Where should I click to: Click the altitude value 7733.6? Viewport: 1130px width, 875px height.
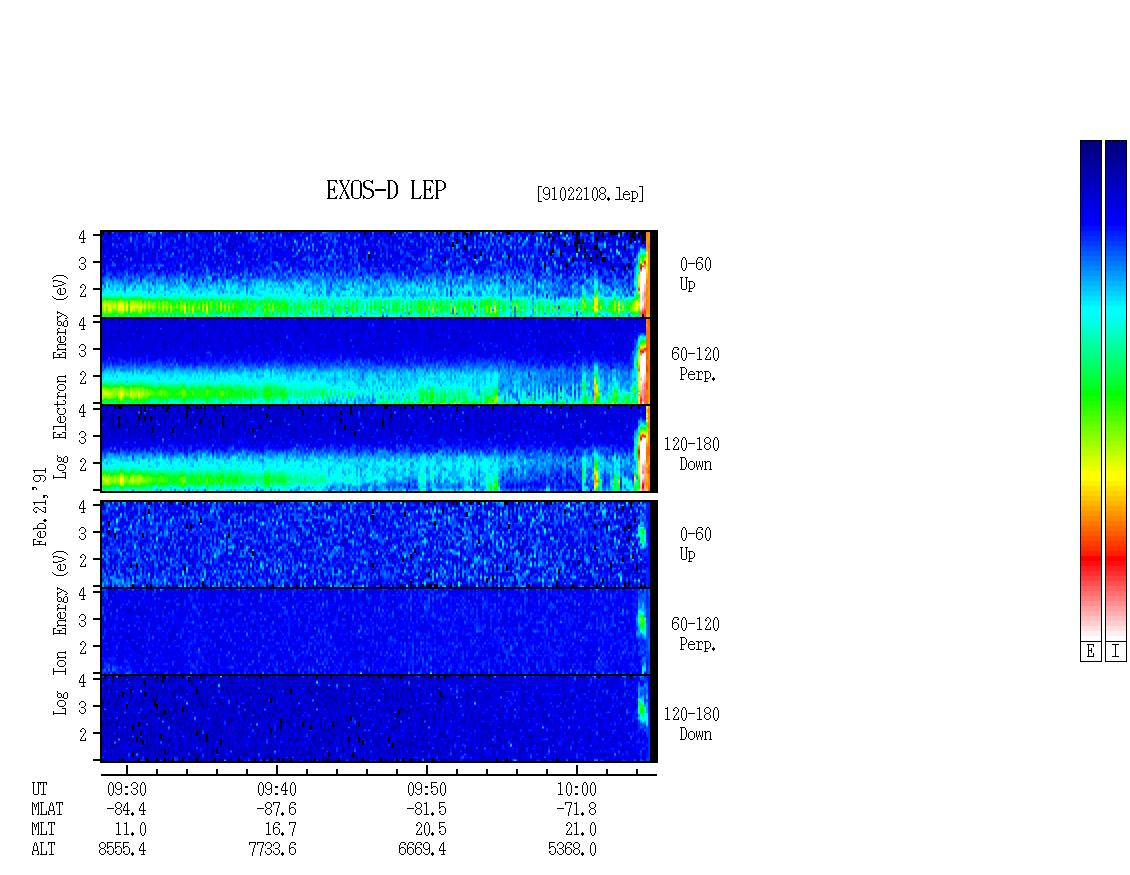tap(272, 850)
